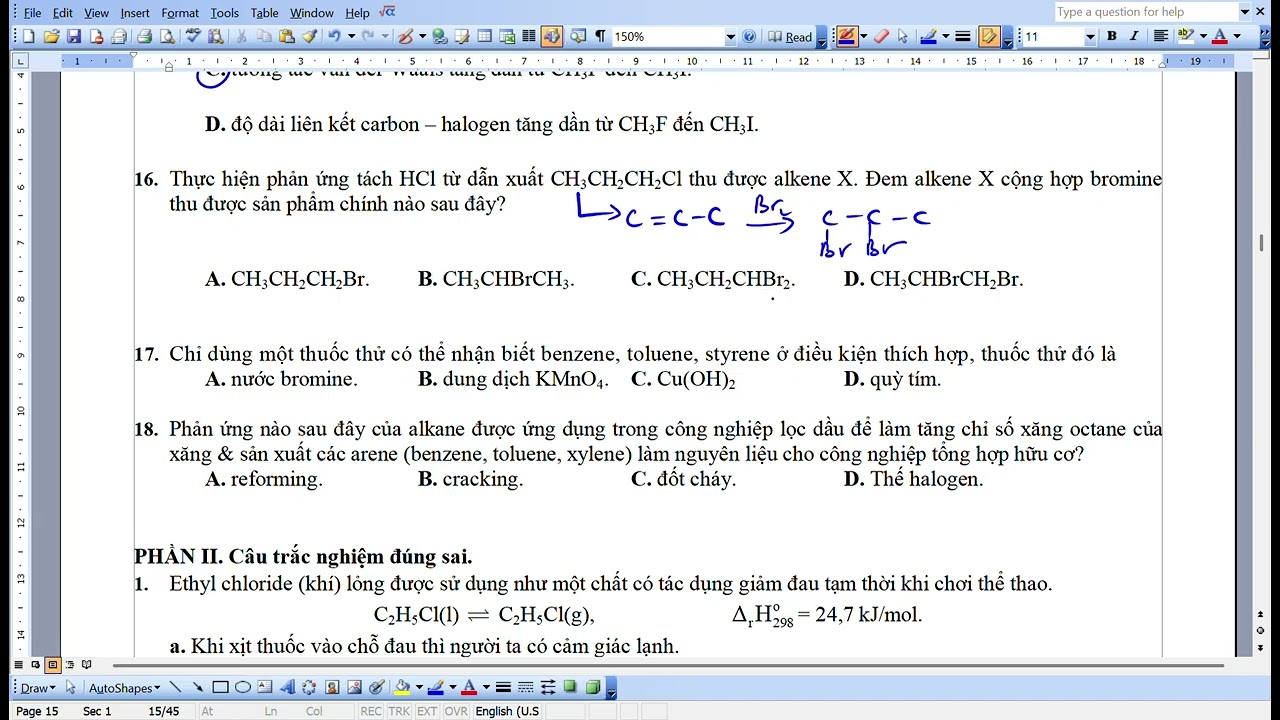Select the Oval shape tool
This screenshot has height=720, width=1280.
click(x=243, y=688)
